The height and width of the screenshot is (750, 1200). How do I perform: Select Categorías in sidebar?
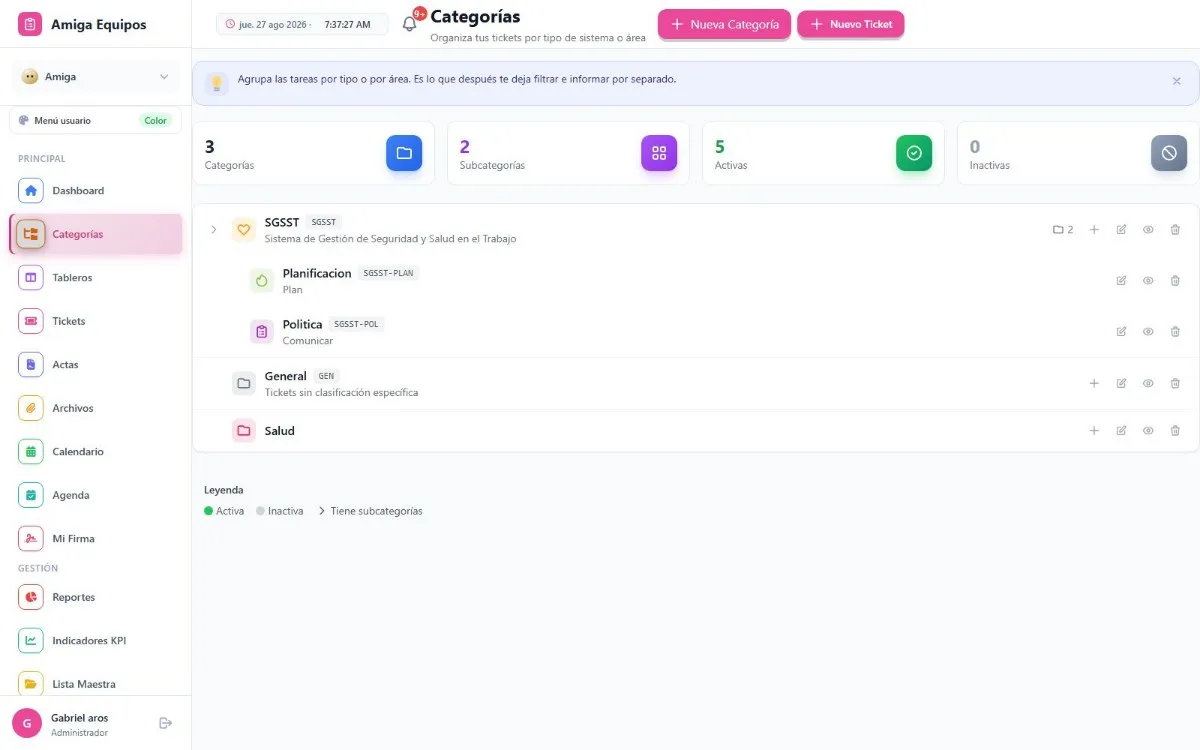click(96, 234)
